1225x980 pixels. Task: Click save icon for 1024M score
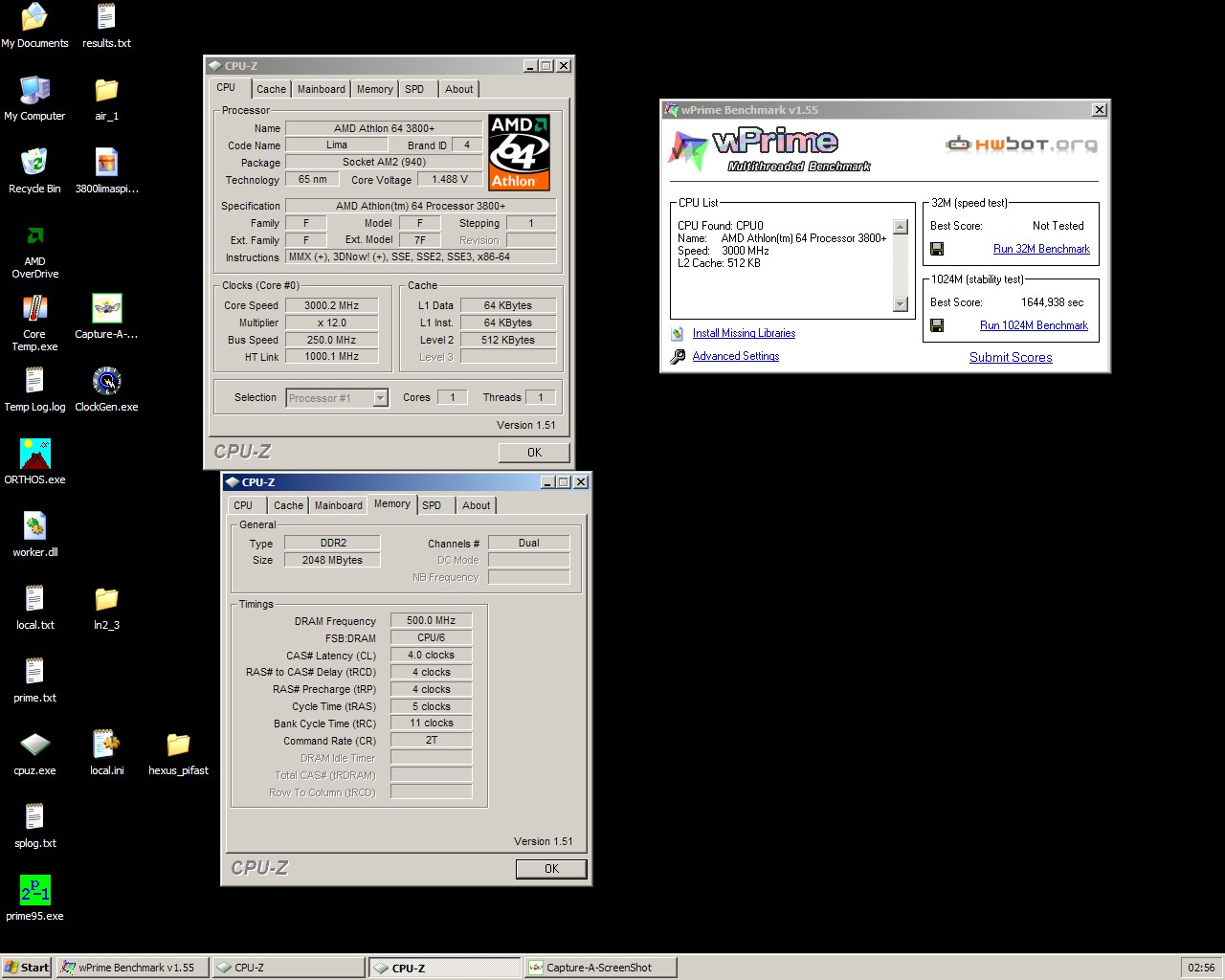(937, 325)
